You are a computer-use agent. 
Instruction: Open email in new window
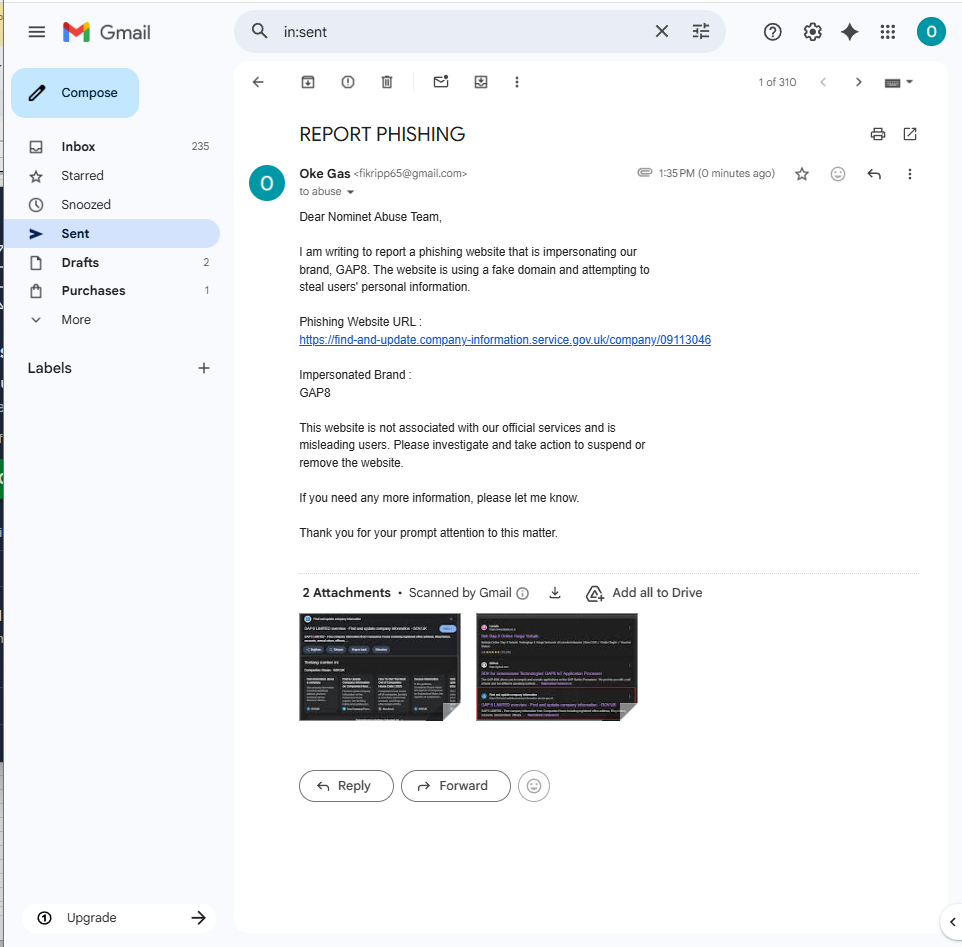(910, 134)
